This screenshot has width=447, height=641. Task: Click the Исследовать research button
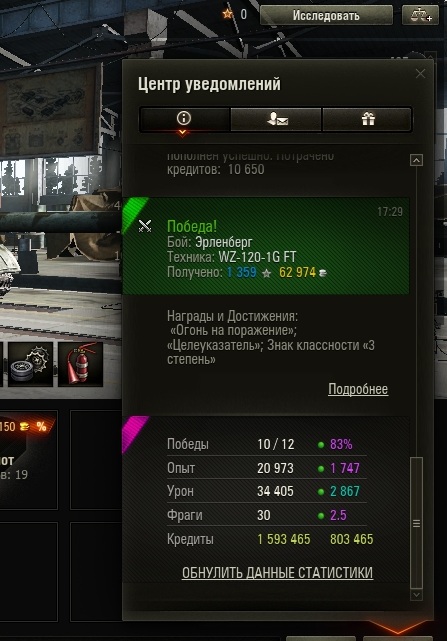[x=326, y=15]
